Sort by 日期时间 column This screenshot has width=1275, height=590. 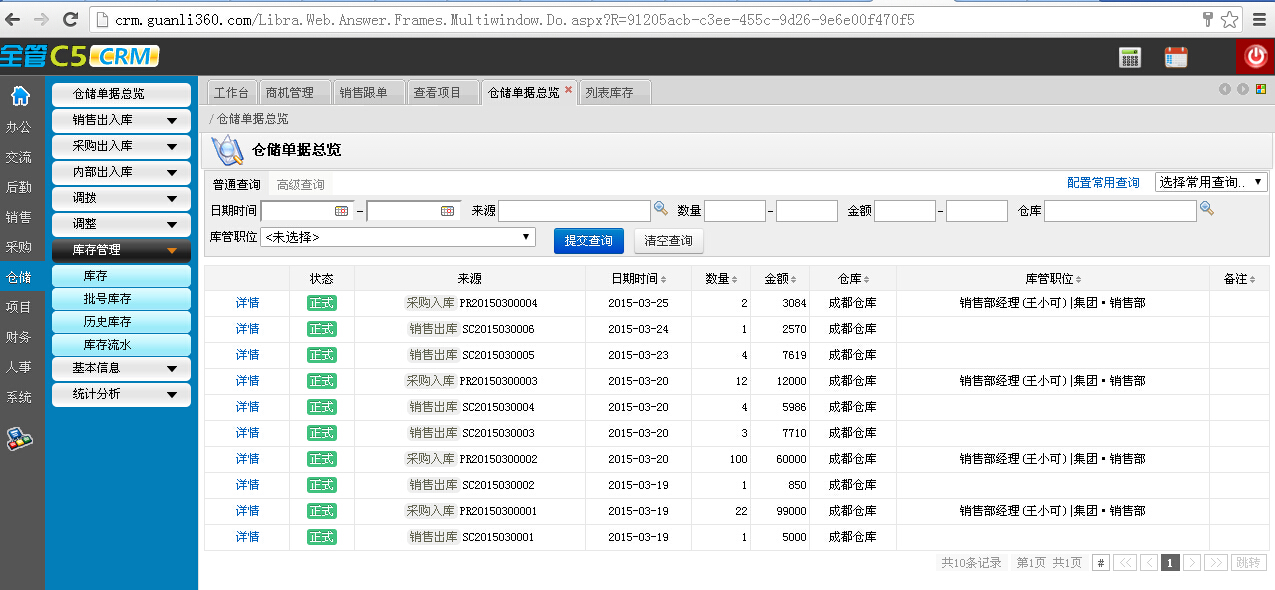(x=639, y=279)
